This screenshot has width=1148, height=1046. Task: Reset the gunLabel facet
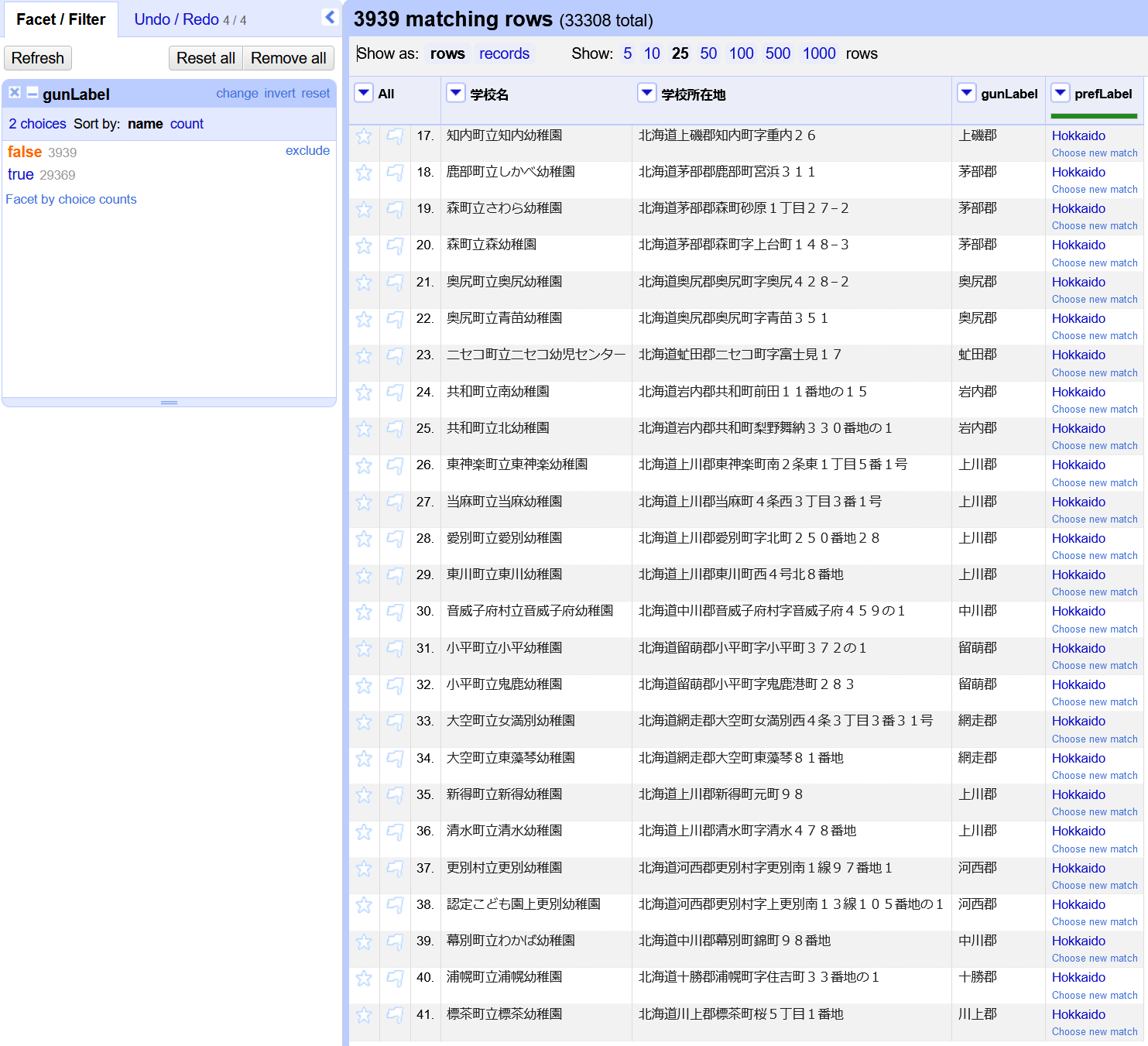point(316,93)
